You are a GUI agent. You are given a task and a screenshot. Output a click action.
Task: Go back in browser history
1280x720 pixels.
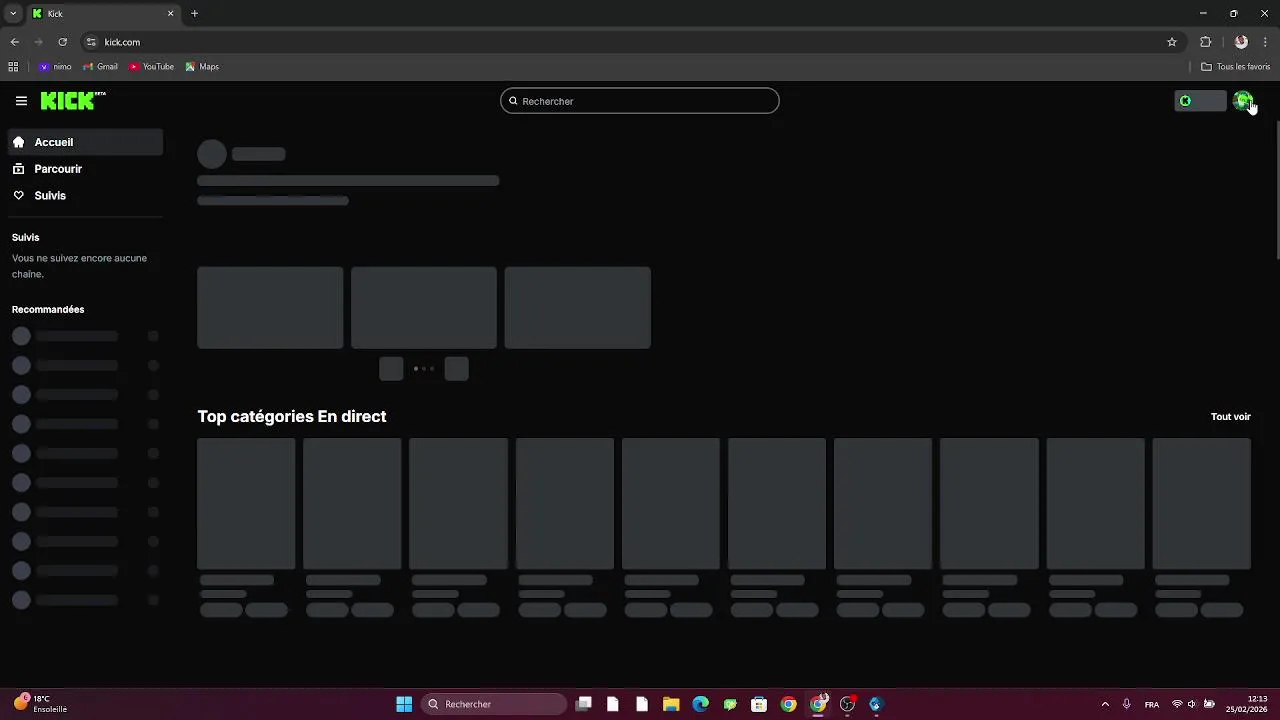(15, 42)
